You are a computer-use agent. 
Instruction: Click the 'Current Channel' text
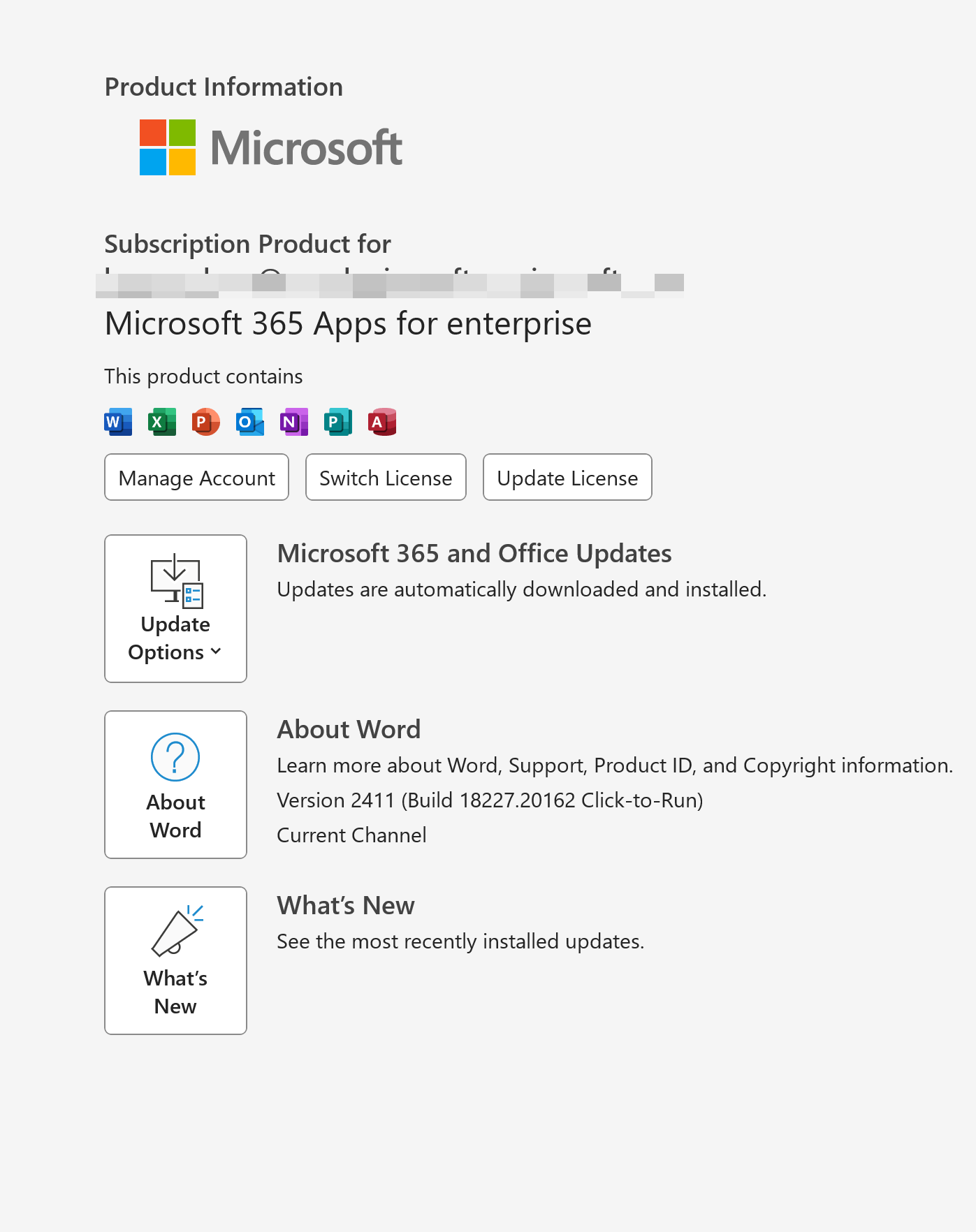click(351, 835)
